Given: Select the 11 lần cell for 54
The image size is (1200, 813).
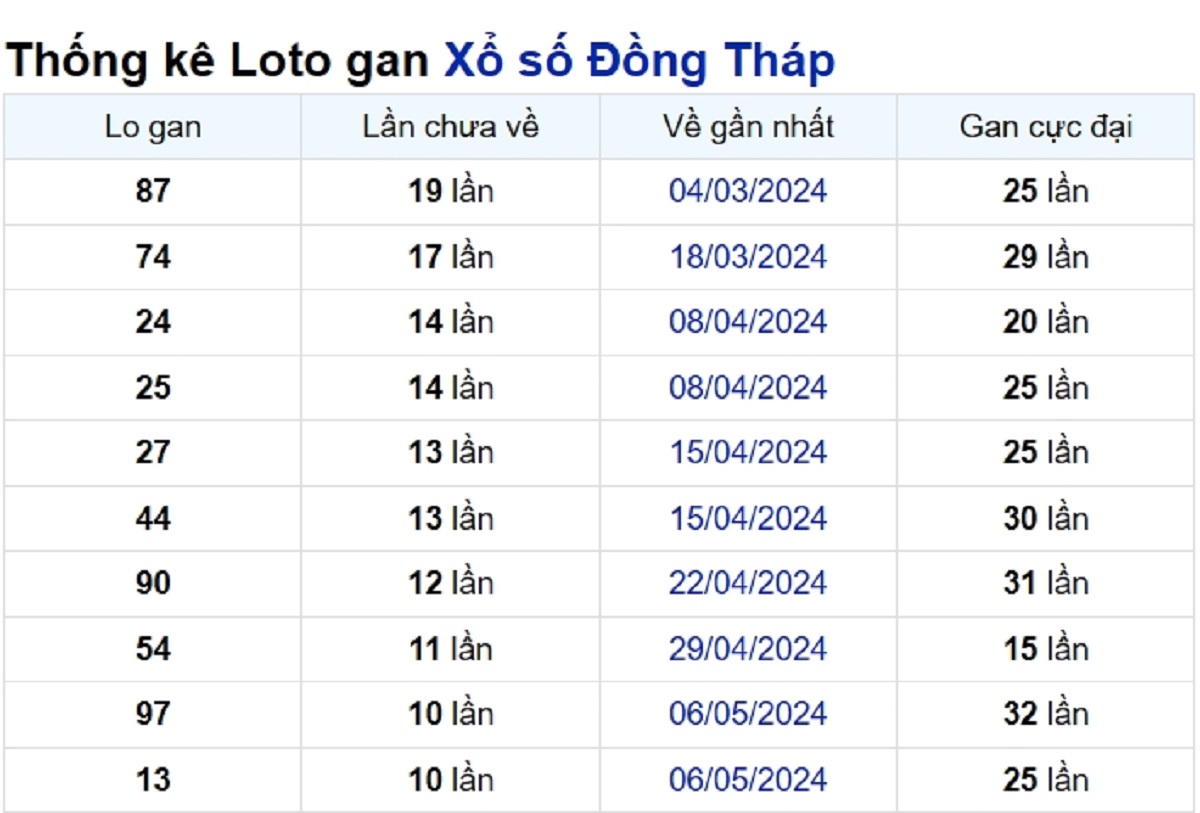Looking at the screenshot, I should click(450, 649).
